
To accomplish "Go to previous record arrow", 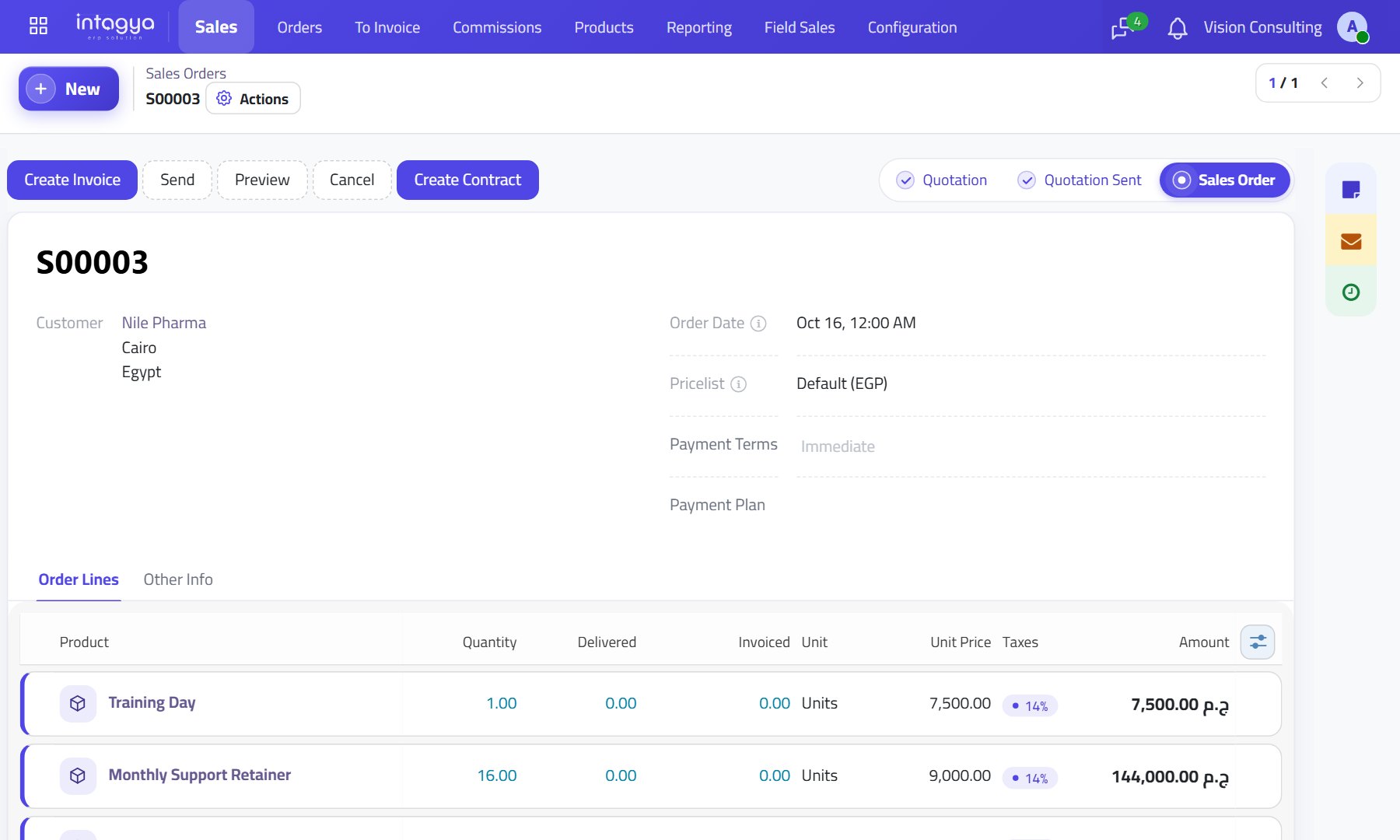I will click(x=1325, y=83).
